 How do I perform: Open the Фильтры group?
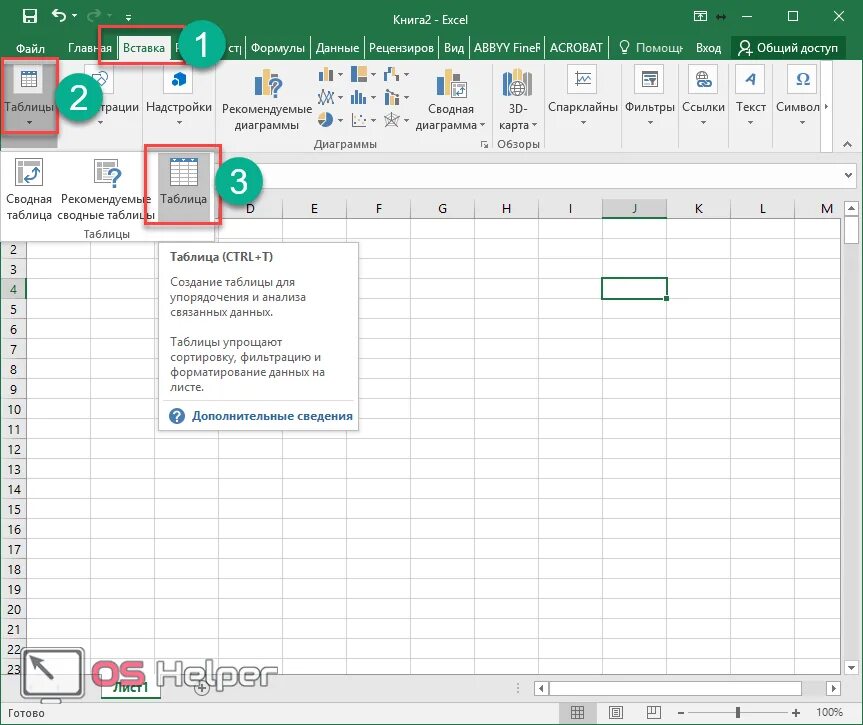(x=650, y=96)
